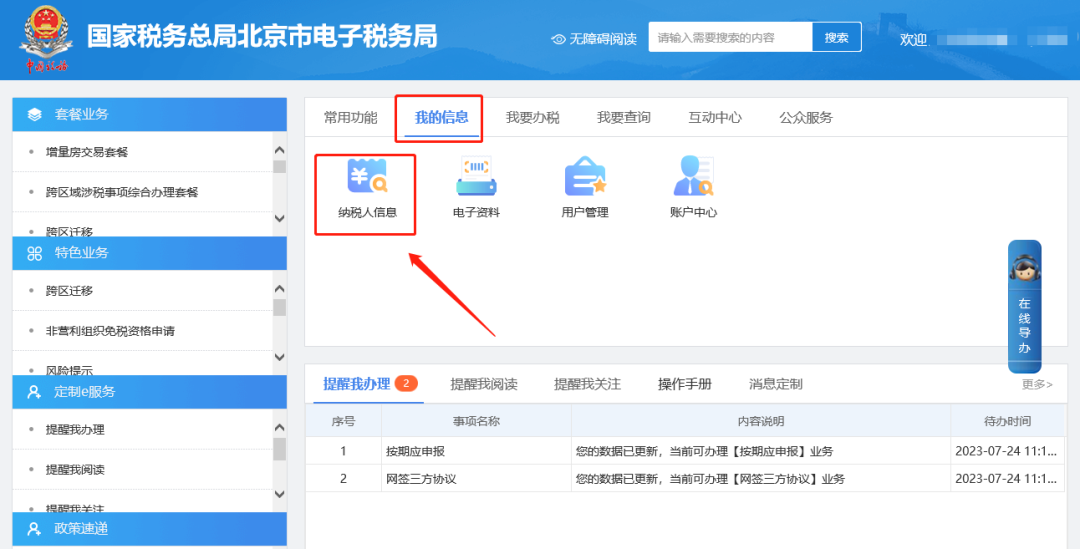Click the search input field
This screenshot has width=1080, height=549.
pos(728,38)
